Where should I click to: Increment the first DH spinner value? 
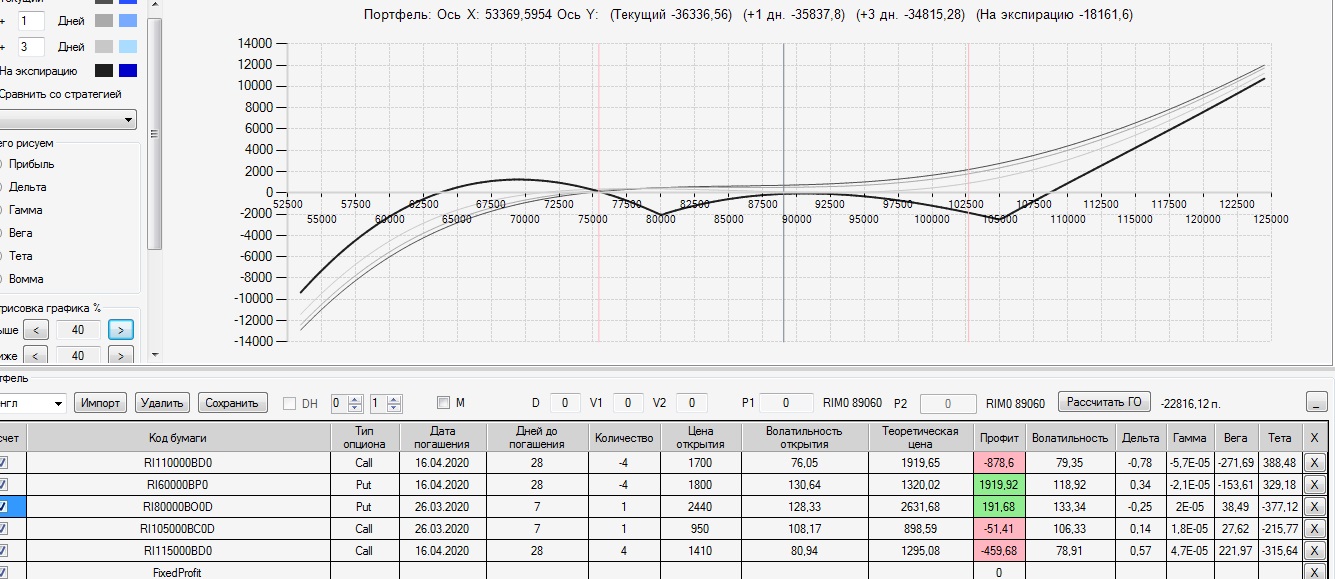point(353,398)
